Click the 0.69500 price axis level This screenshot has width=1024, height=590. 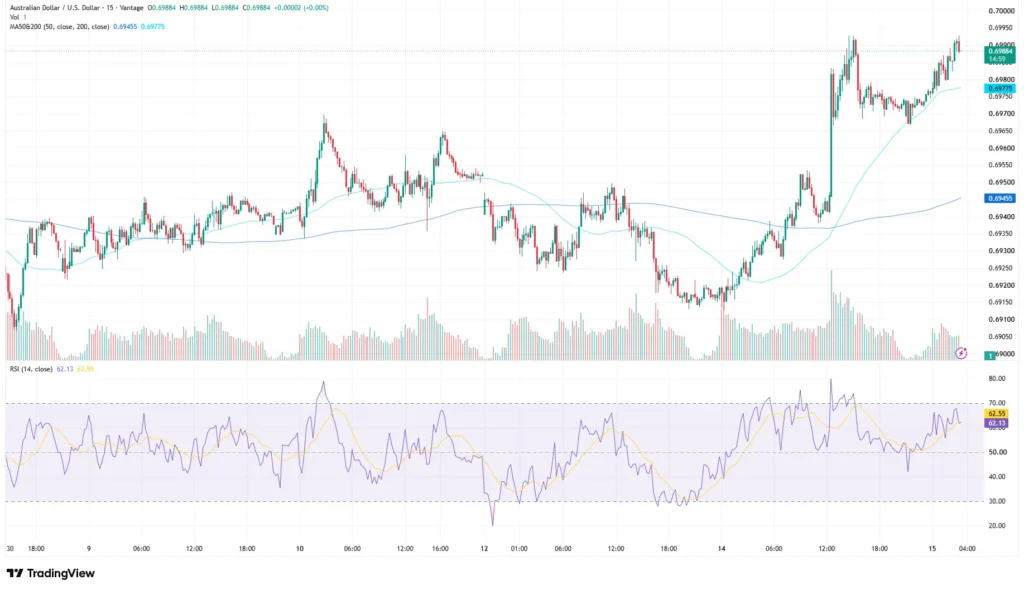click(1001, 182)
